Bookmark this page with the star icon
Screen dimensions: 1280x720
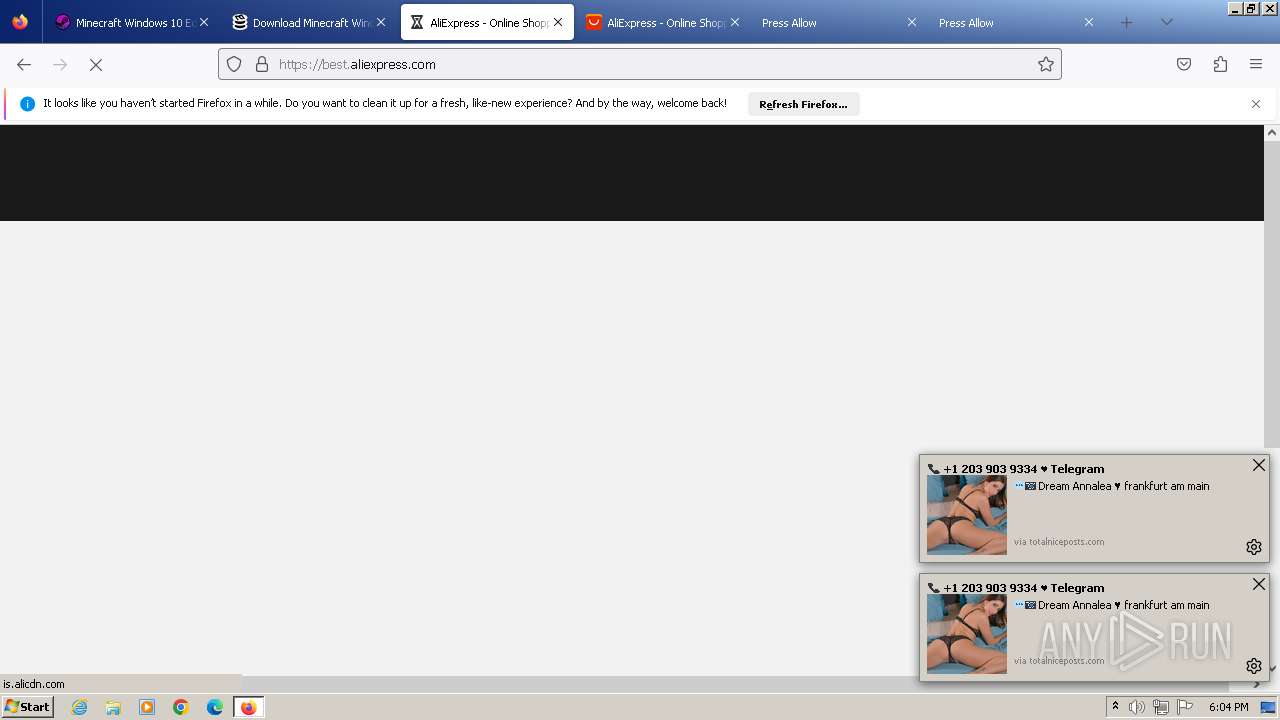click(1046, 64)
